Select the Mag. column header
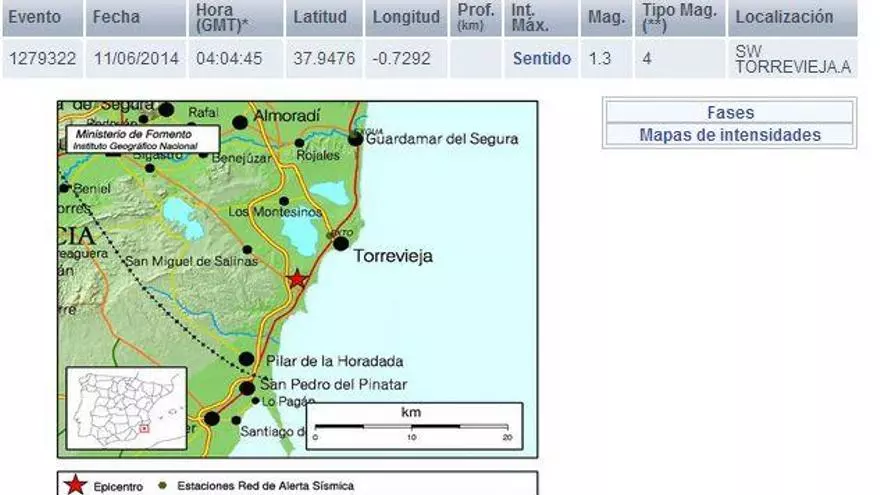This screenshot has width=880, height=495. 606,17
